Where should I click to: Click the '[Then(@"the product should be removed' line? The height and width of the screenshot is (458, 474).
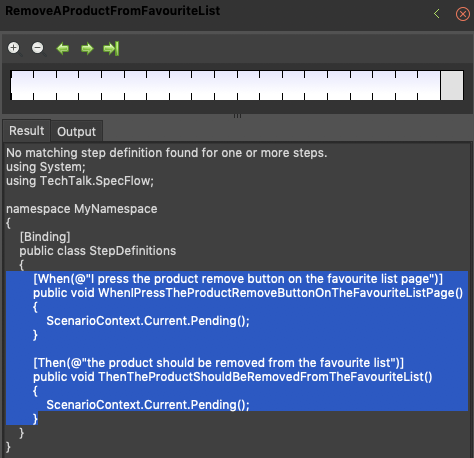[x=218, y=363]
